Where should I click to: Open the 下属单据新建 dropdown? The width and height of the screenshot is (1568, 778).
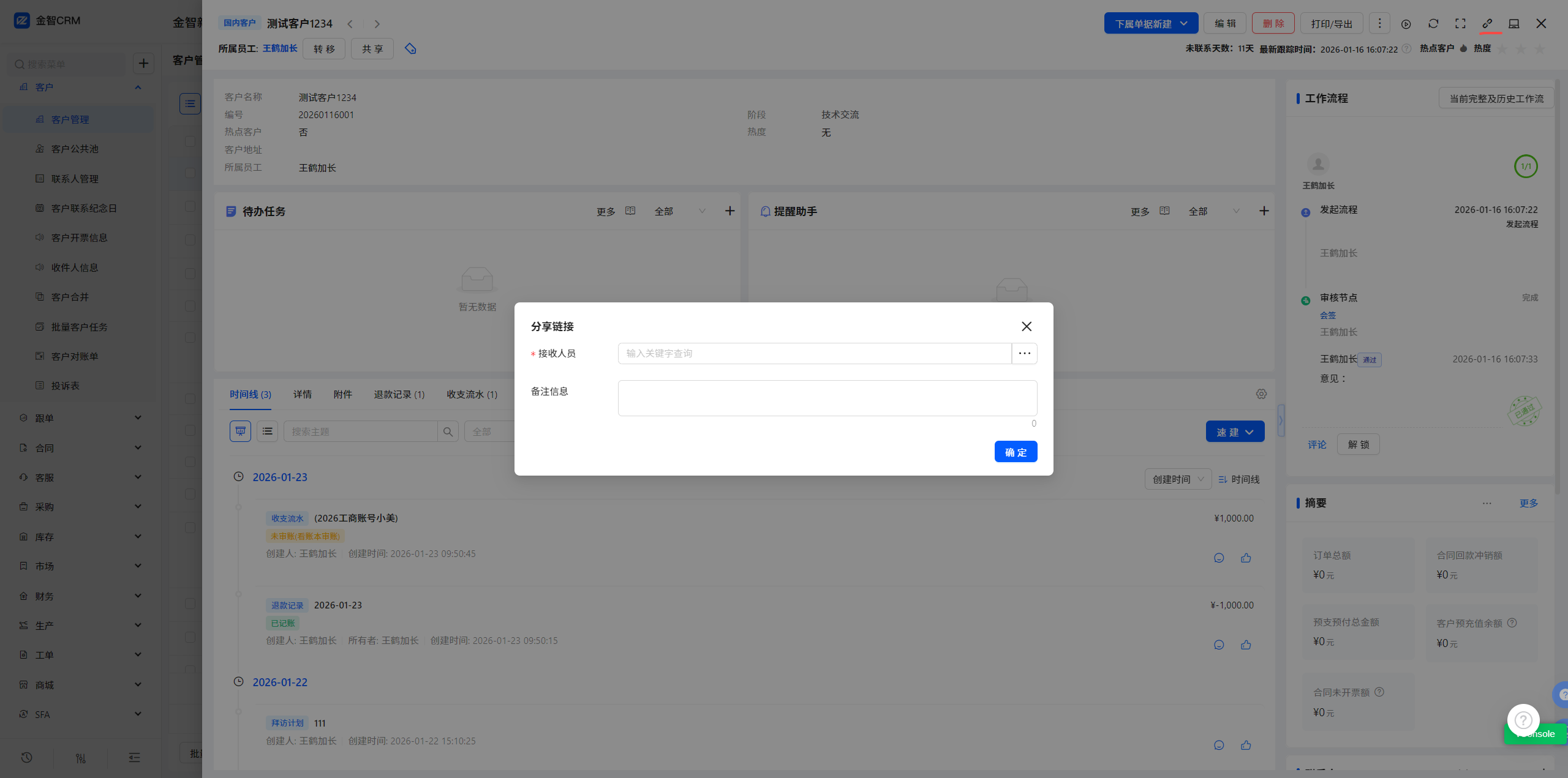click(1150, 23)
